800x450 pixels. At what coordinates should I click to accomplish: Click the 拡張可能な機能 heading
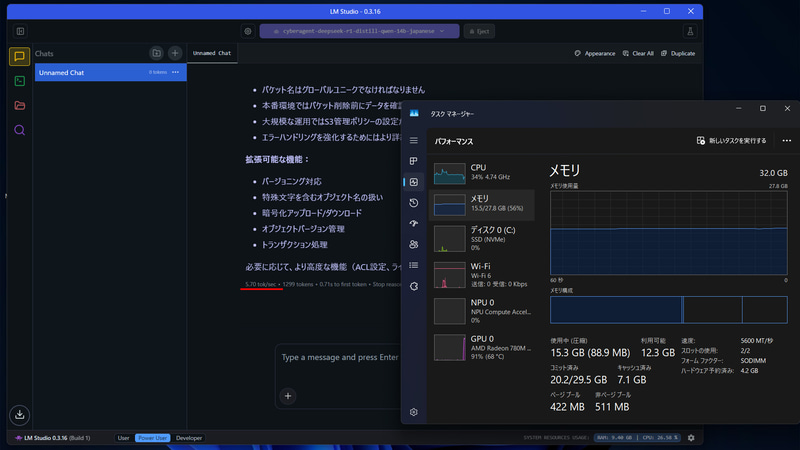click(278, 160)
